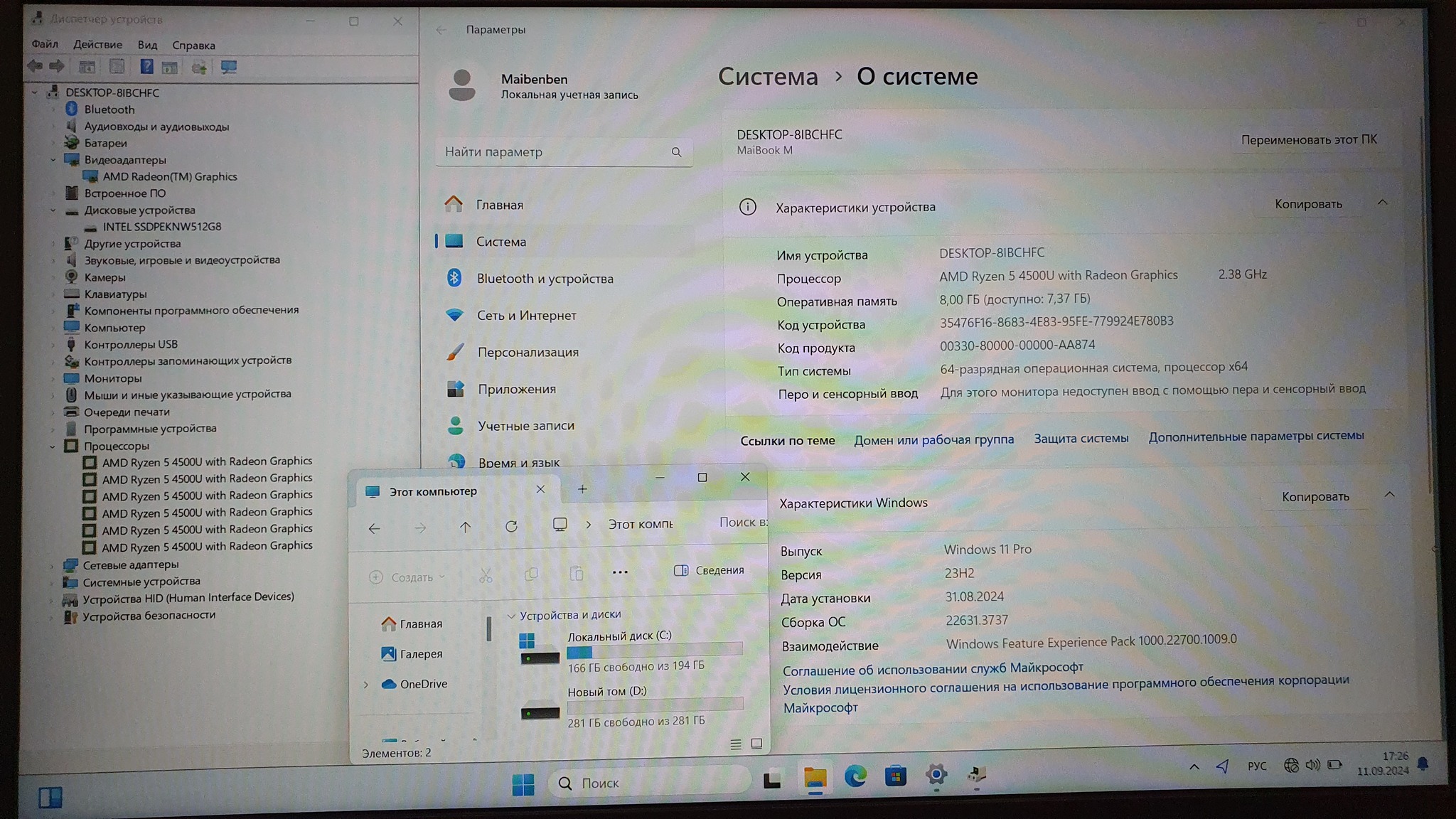This screenshot has height=819, width=1456.
Task: Open the Действие menu in Device Manager
Action: [x=97, y=44]
